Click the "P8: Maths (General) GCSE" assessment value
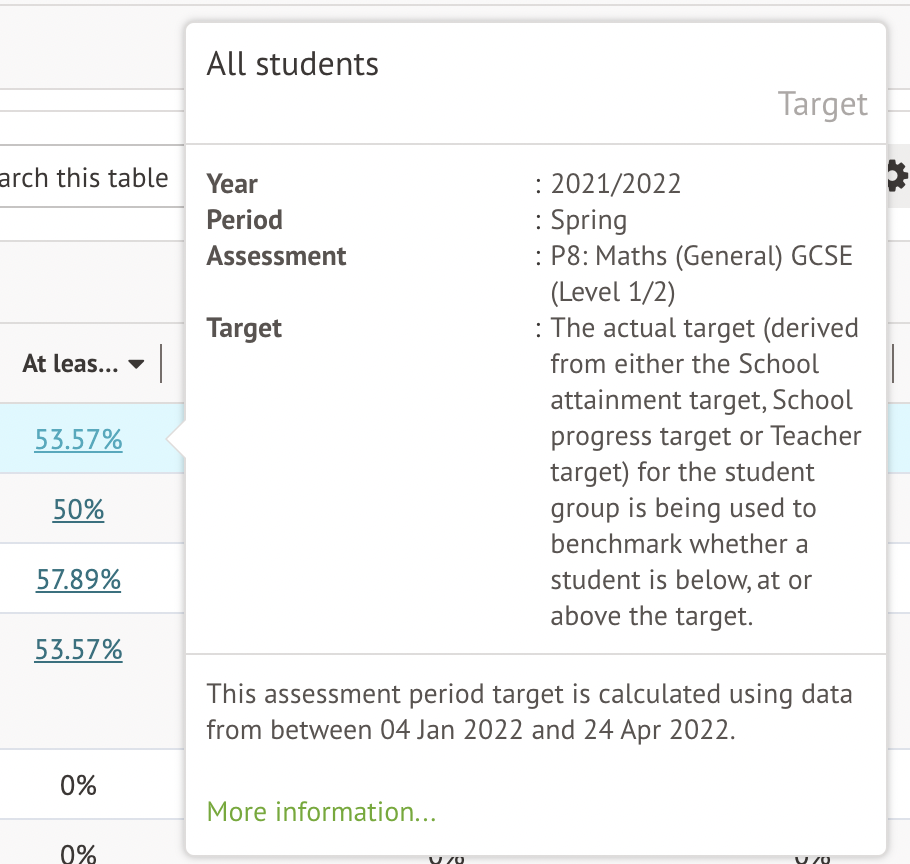The width and height of the screenshot is (910, 864). [x=701, y=256]
